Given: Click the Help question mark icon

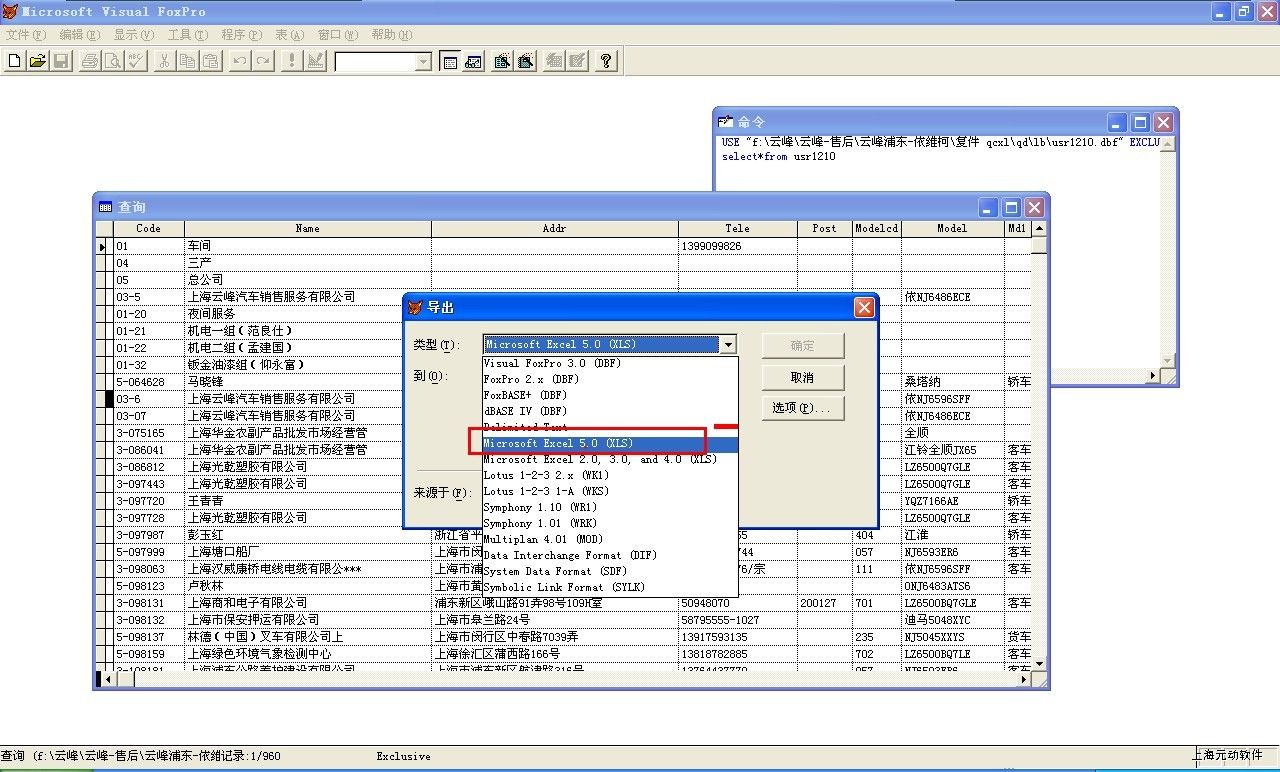Looking at the screenshot, I should tap(606, 61).
